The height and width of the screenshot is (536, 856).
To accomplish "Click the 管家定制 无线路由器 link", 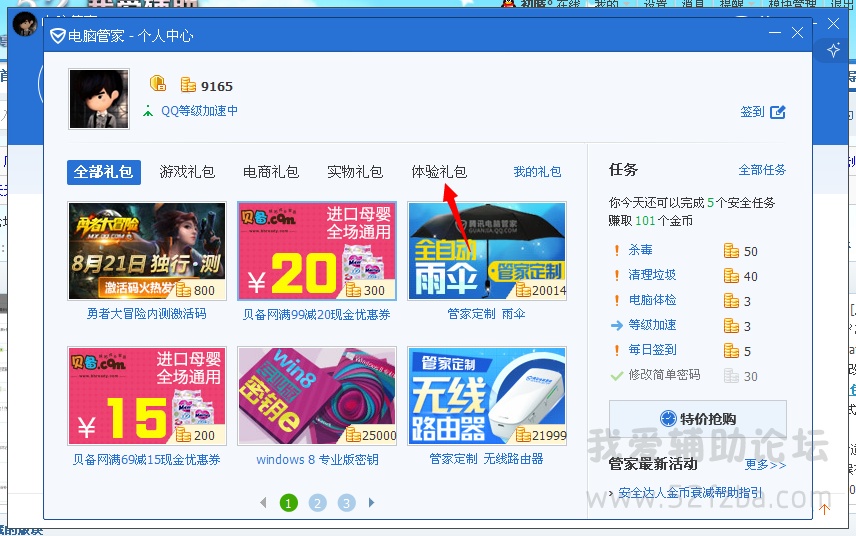I will coord(486,459).
